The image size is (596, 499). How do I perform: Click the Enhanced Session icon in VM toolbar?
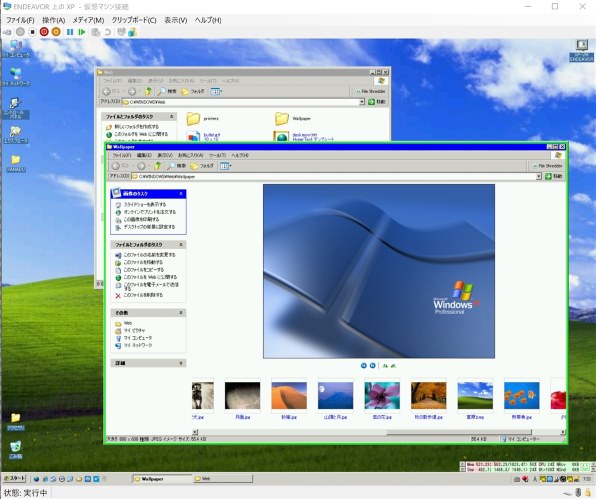point(122,32)
